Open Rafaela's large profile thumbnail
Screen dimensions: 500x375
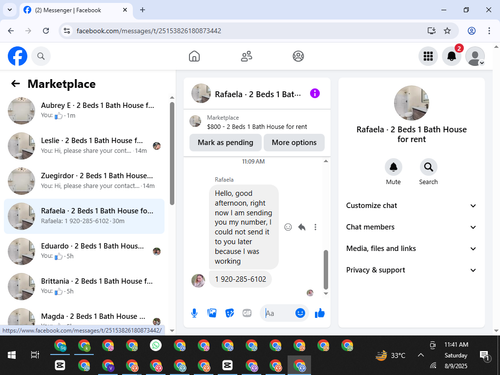pyautogui.click(x=411, y=103)
